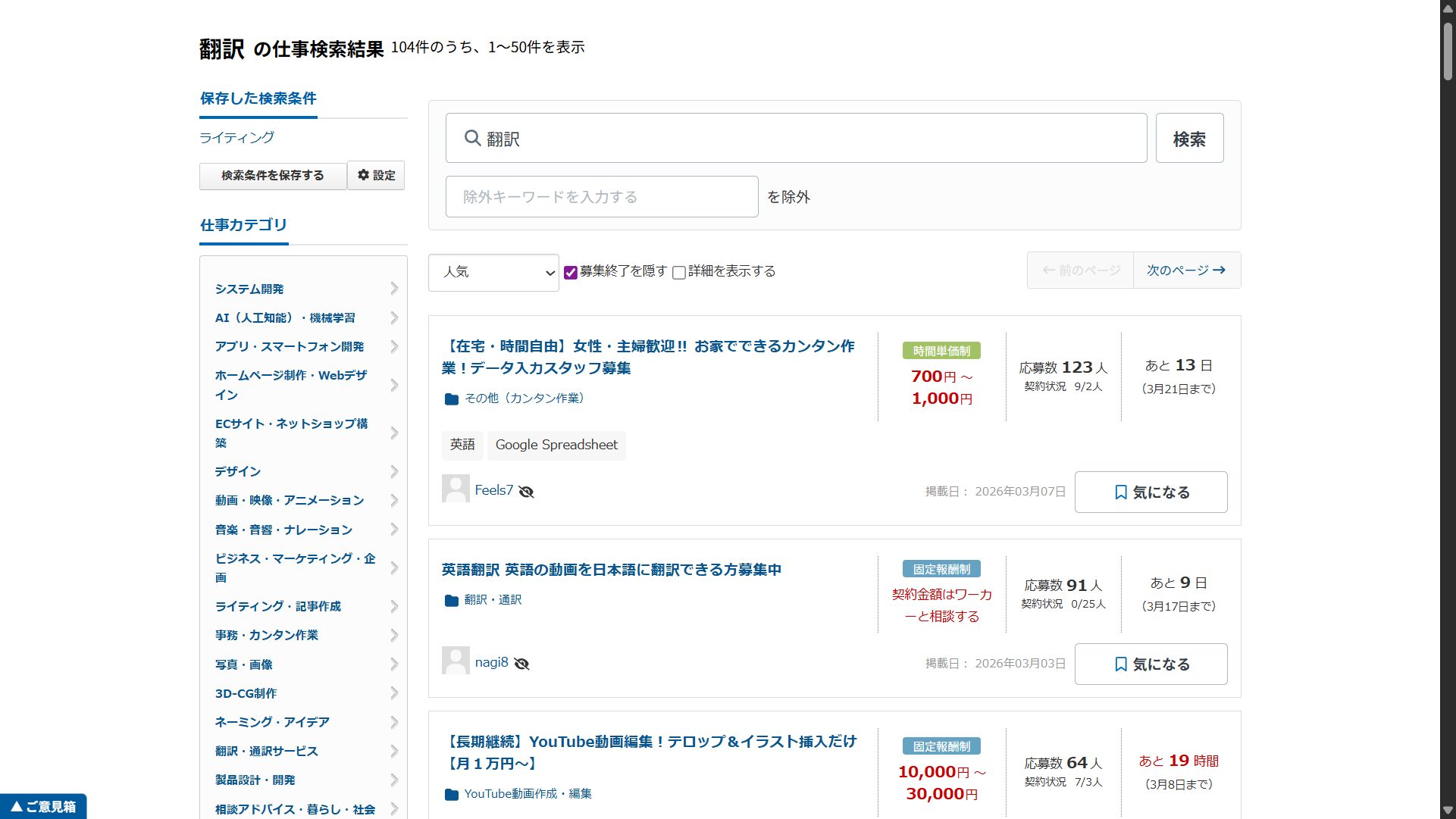The height and width of the screenshot is (819, 1456).
Task: Click the exclusion keyword input field
Action: click(x=602, y=196)
